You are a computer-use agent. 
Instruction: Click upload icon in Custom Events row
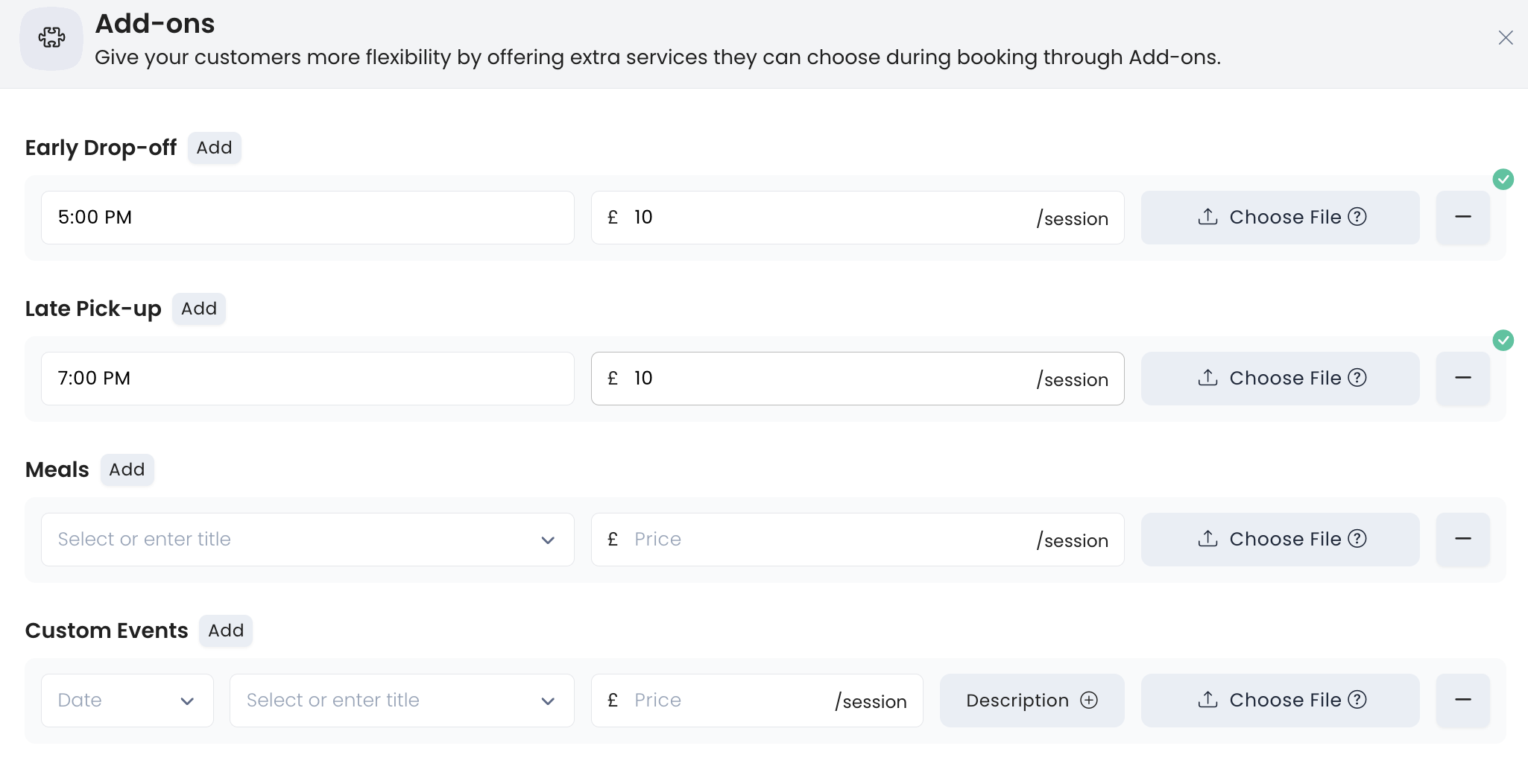coord(1207,700)
